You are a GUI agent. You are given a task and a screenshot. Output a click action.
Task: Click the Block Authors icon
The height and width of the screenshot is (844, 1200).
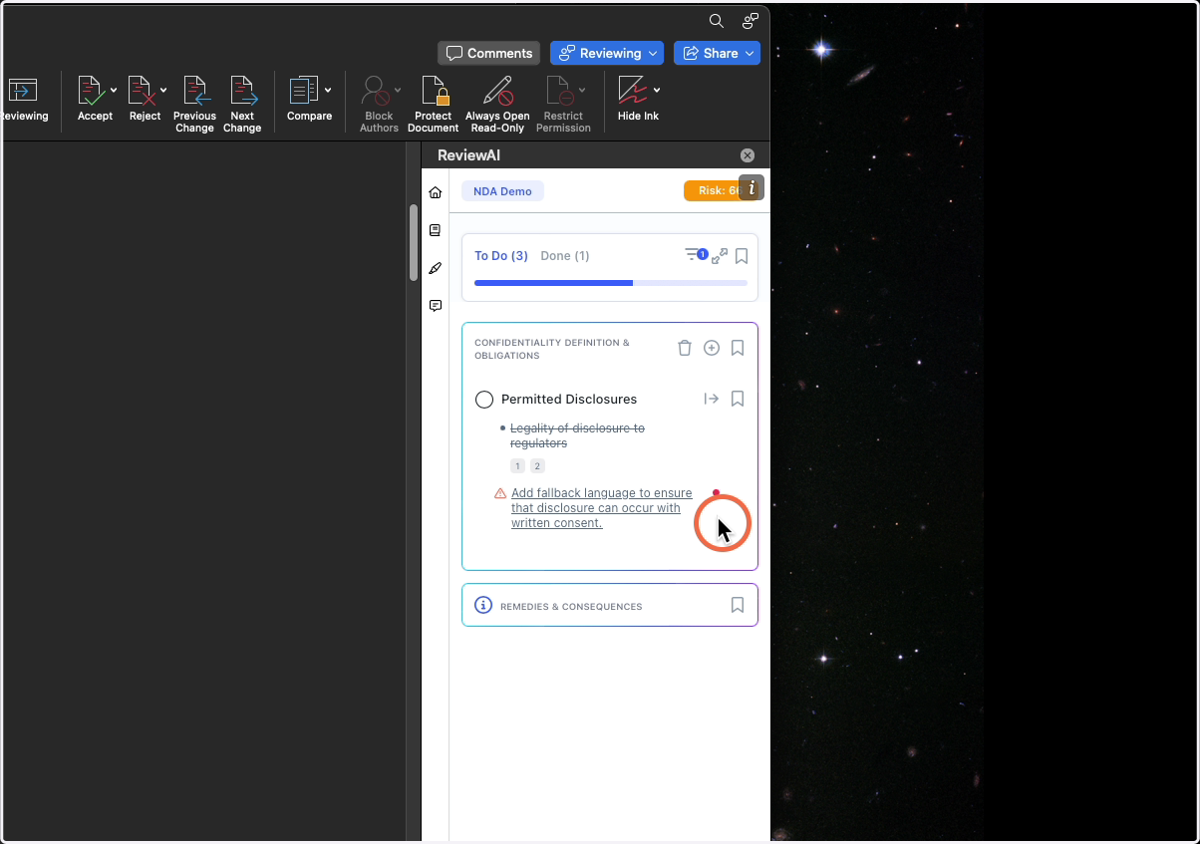coord(376,90)
